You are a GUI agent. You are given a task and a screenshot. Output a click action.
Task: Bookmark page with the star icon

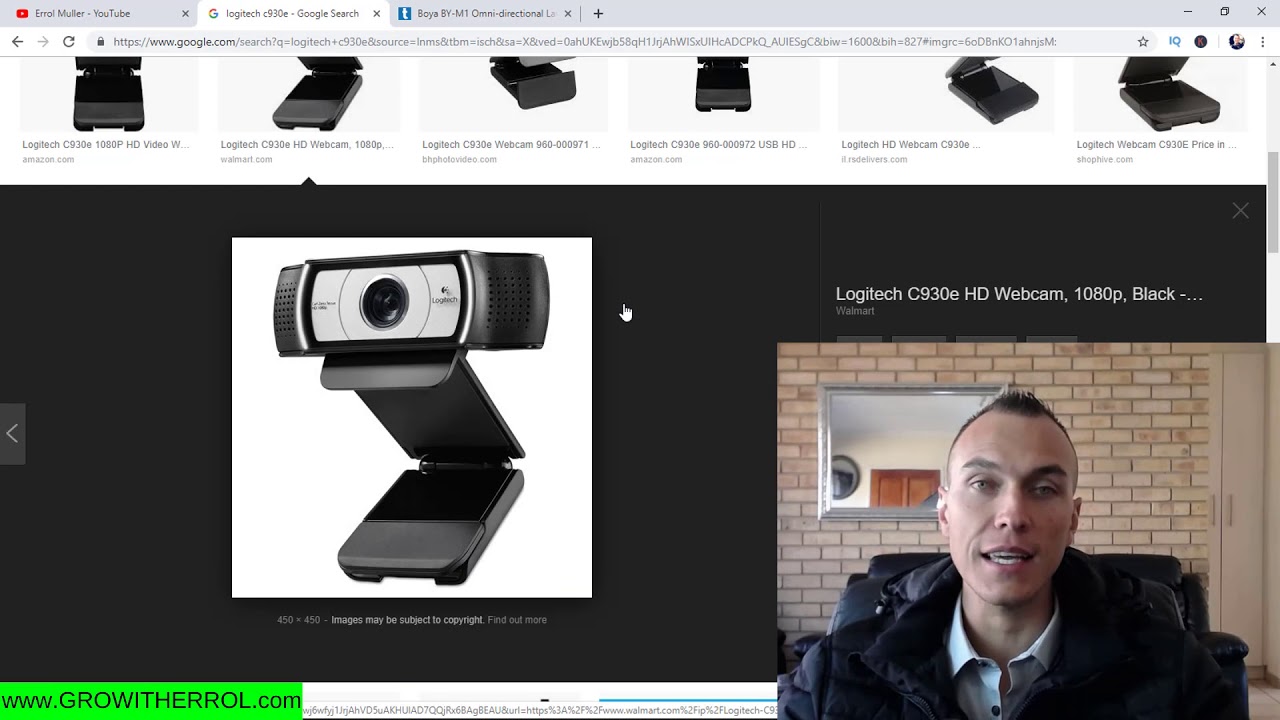click(x=1143, y=42)
